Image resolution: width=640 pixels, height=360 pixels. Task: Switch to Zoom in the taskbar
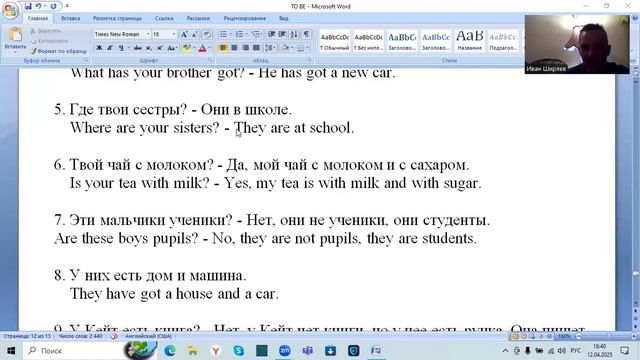pos(284,351)
